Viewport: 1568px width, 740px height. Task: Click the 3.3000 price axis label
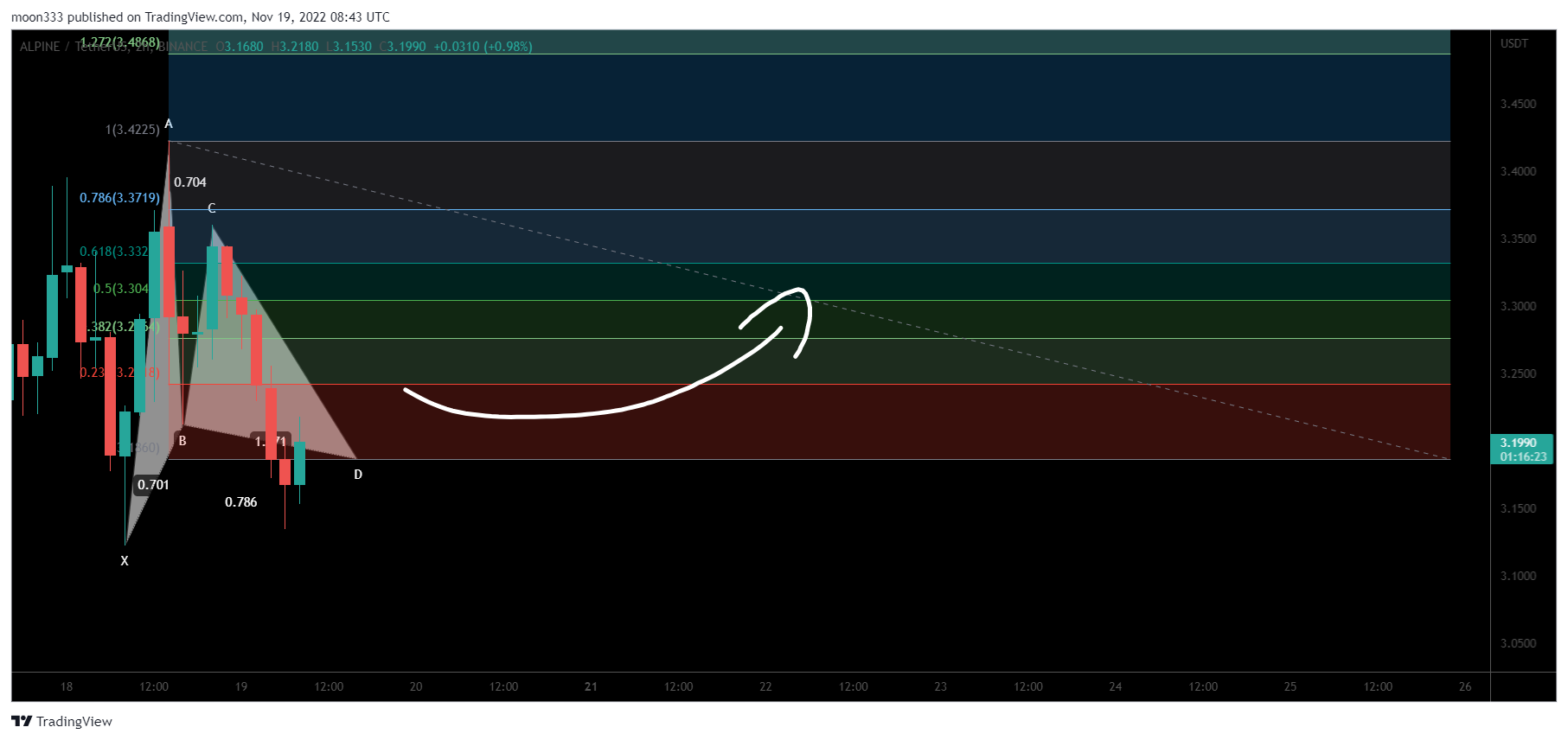tap(1519, 306)
